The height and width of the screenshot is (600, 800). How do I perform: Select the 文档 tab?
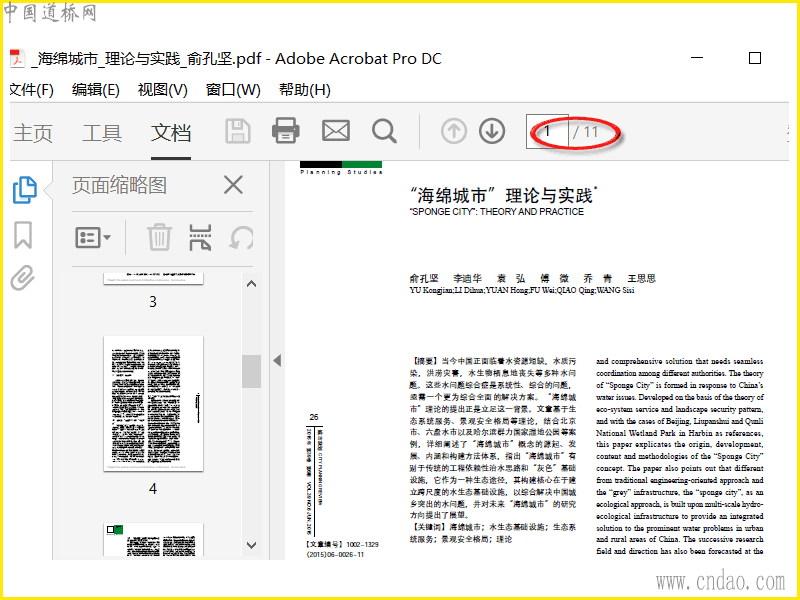(171, 133)
